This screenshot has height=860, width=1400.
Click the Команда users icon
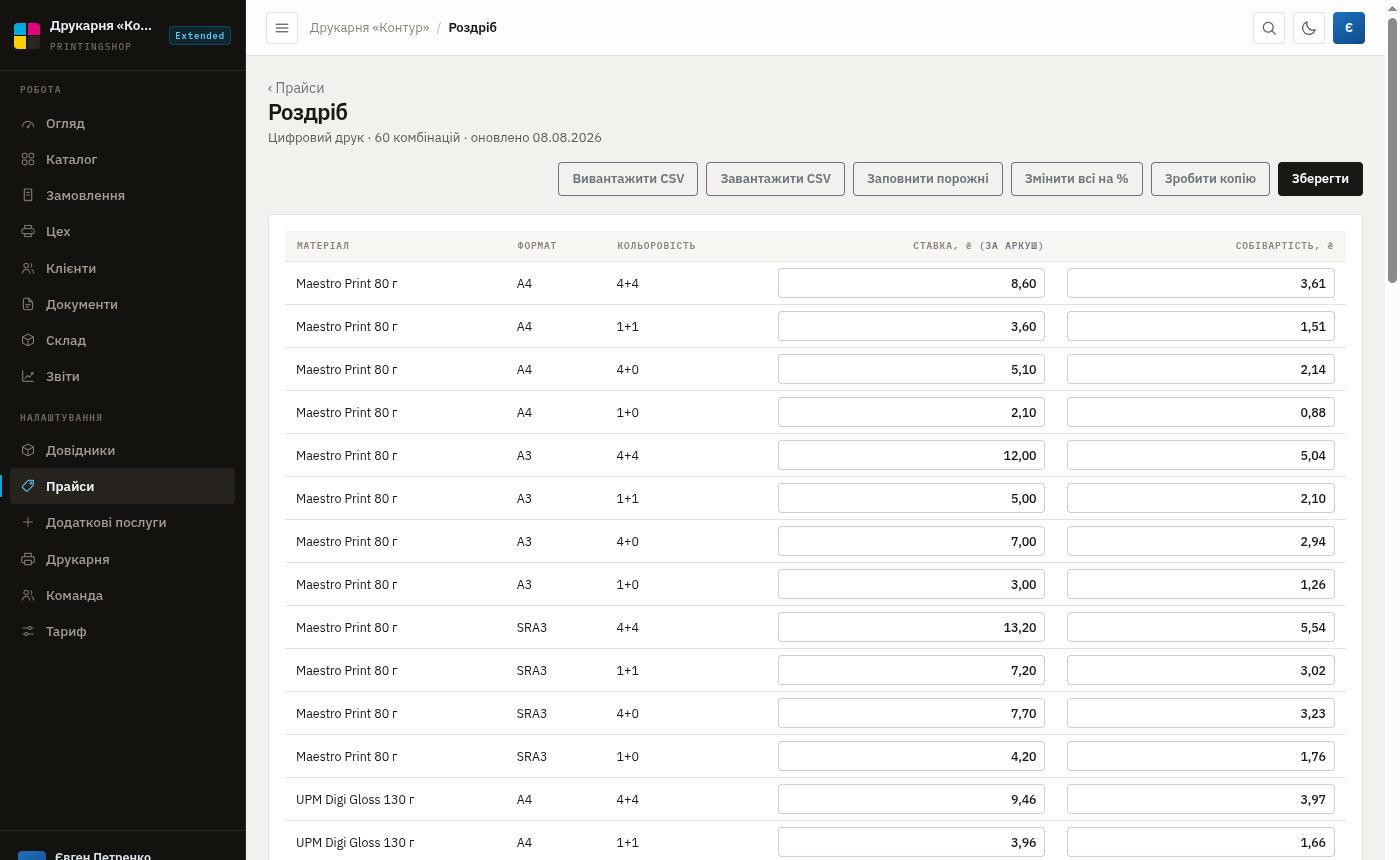[x=28, y=596]
